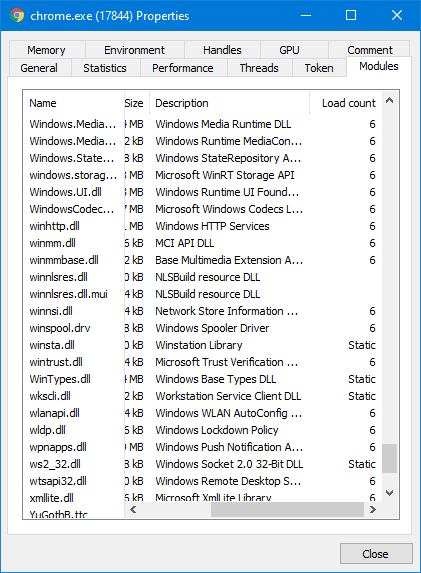Maximize the Properties window
The image size is (421, 573).
(x=351, y=15)
